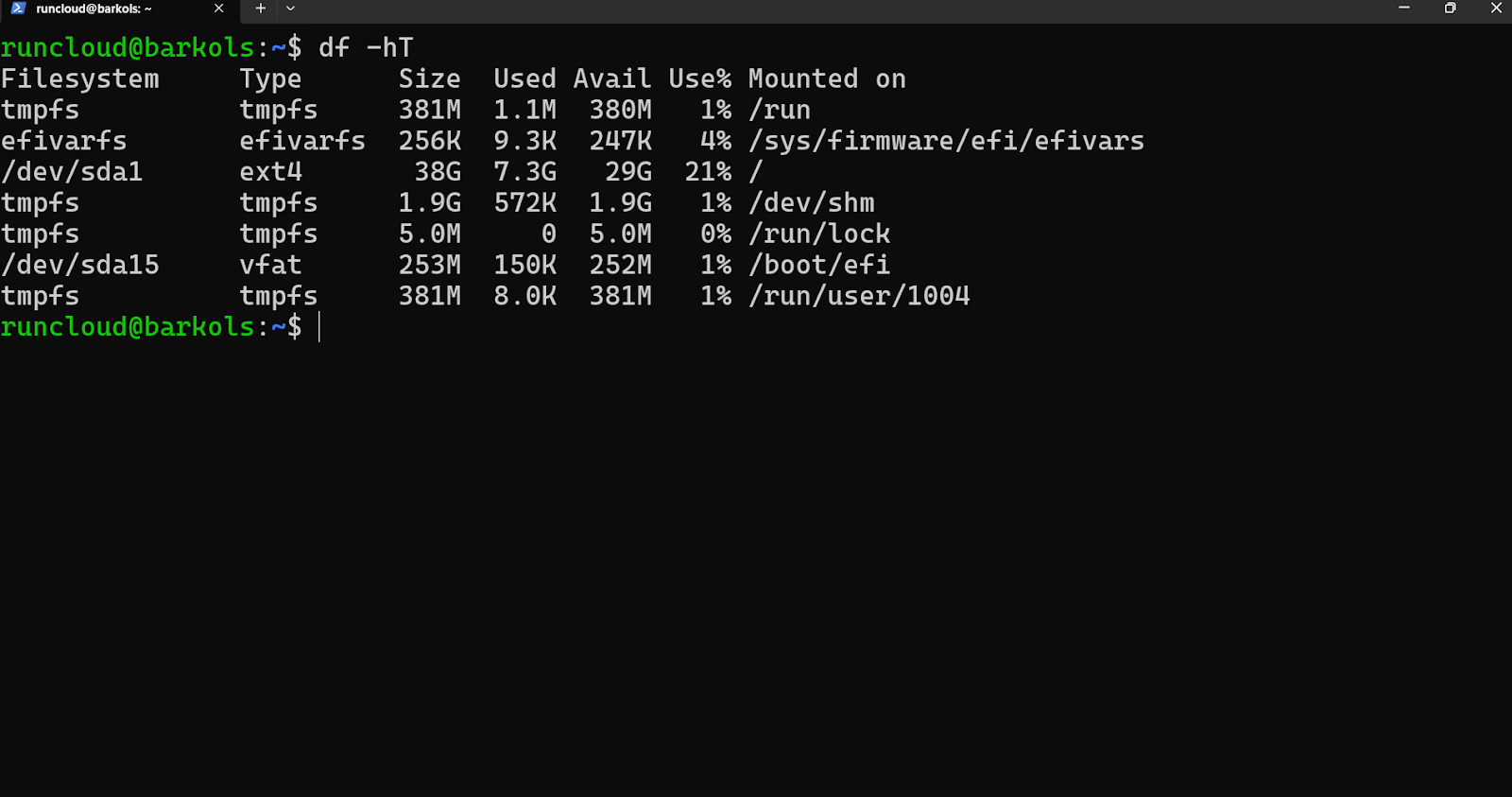Click the /dev/sda15 filesystem entry
1512x797 pixels.
(80, 266)
